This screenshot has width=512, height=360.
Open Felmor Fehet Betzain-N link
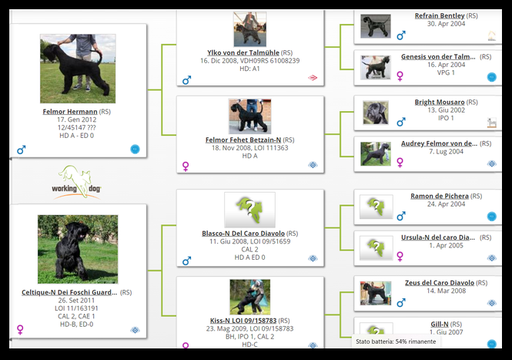[243, 140]
